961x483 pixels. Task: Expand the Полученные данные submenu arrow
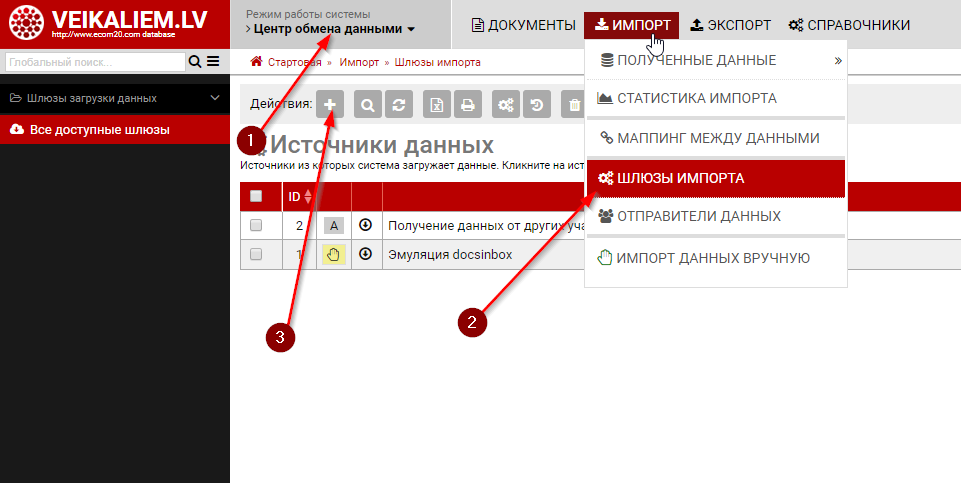pos(838,60)
